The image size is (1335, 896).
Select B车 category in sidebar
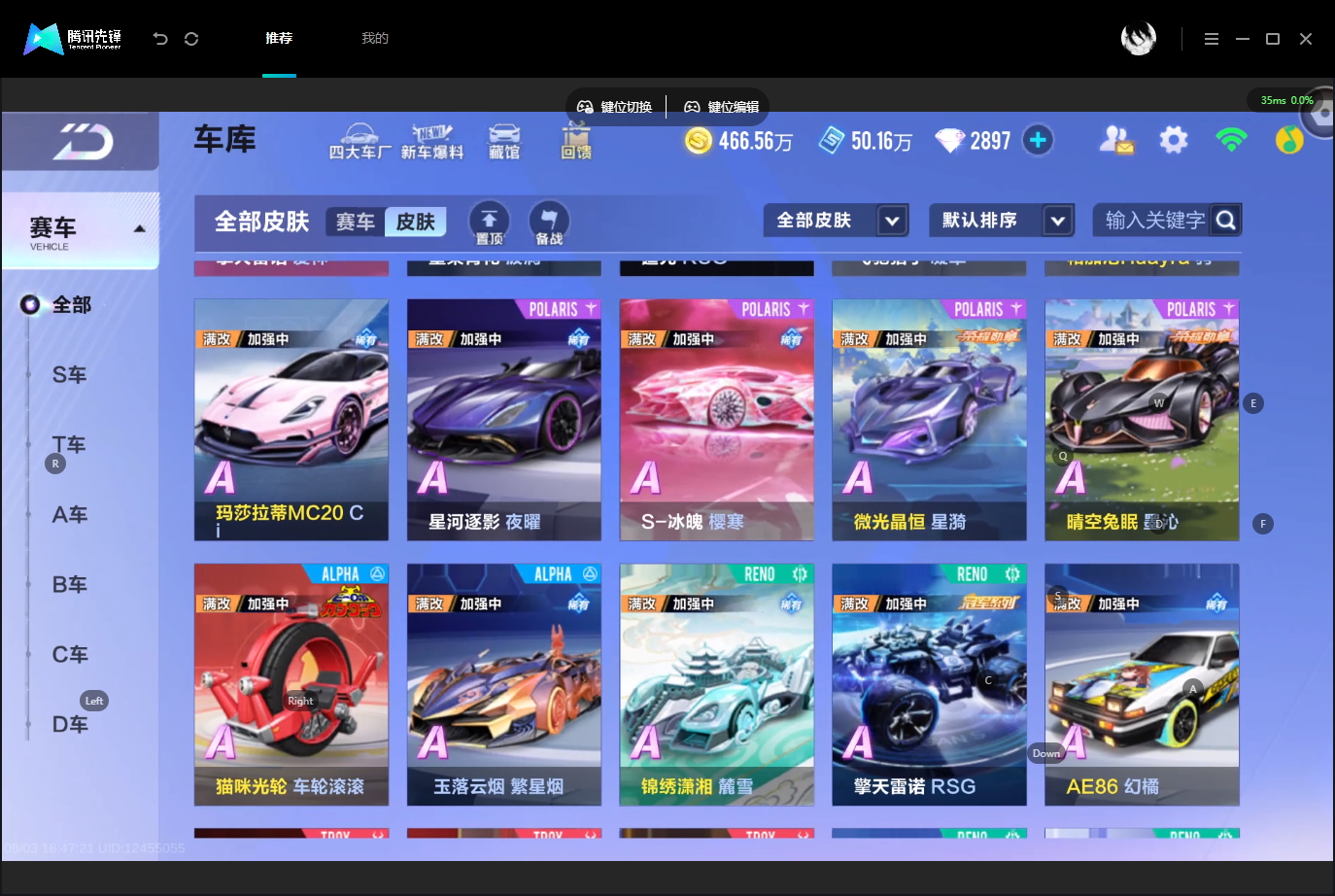pos(70,585)
